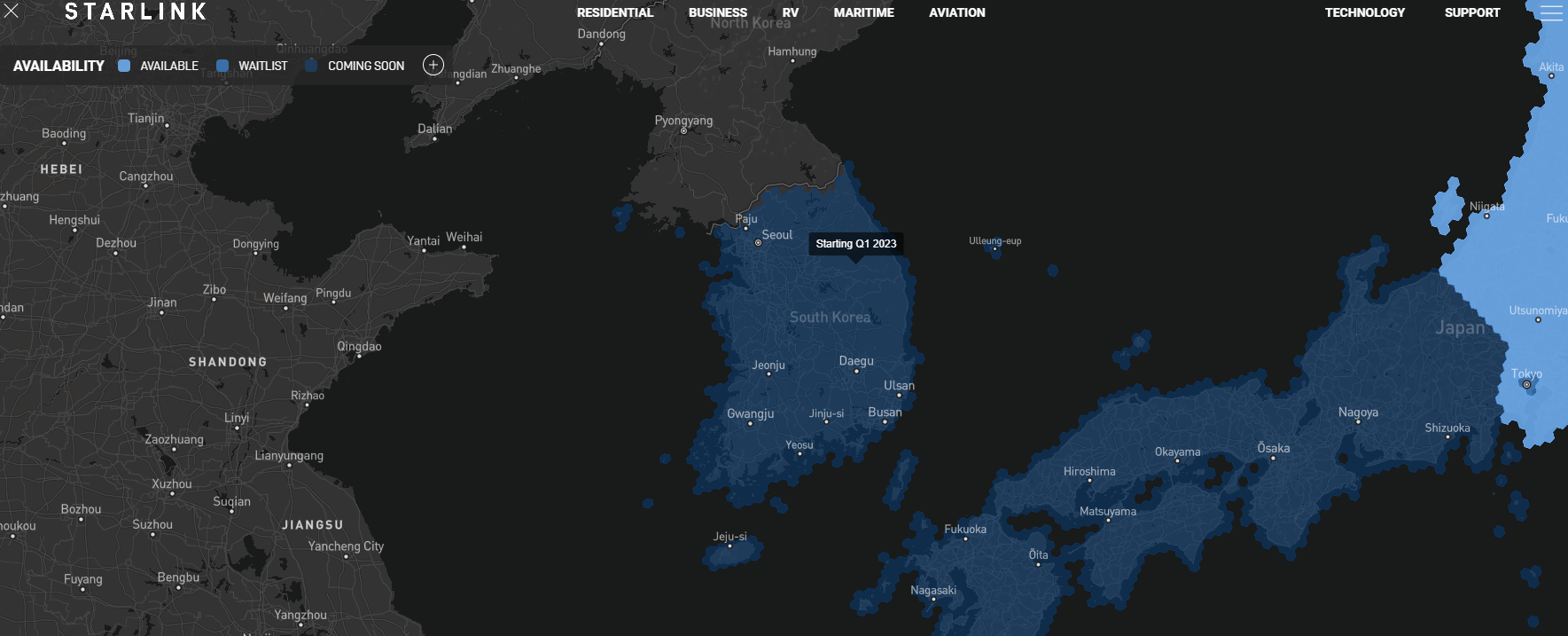Click the Coming Soon dark blue swatch

click(311, 66)
